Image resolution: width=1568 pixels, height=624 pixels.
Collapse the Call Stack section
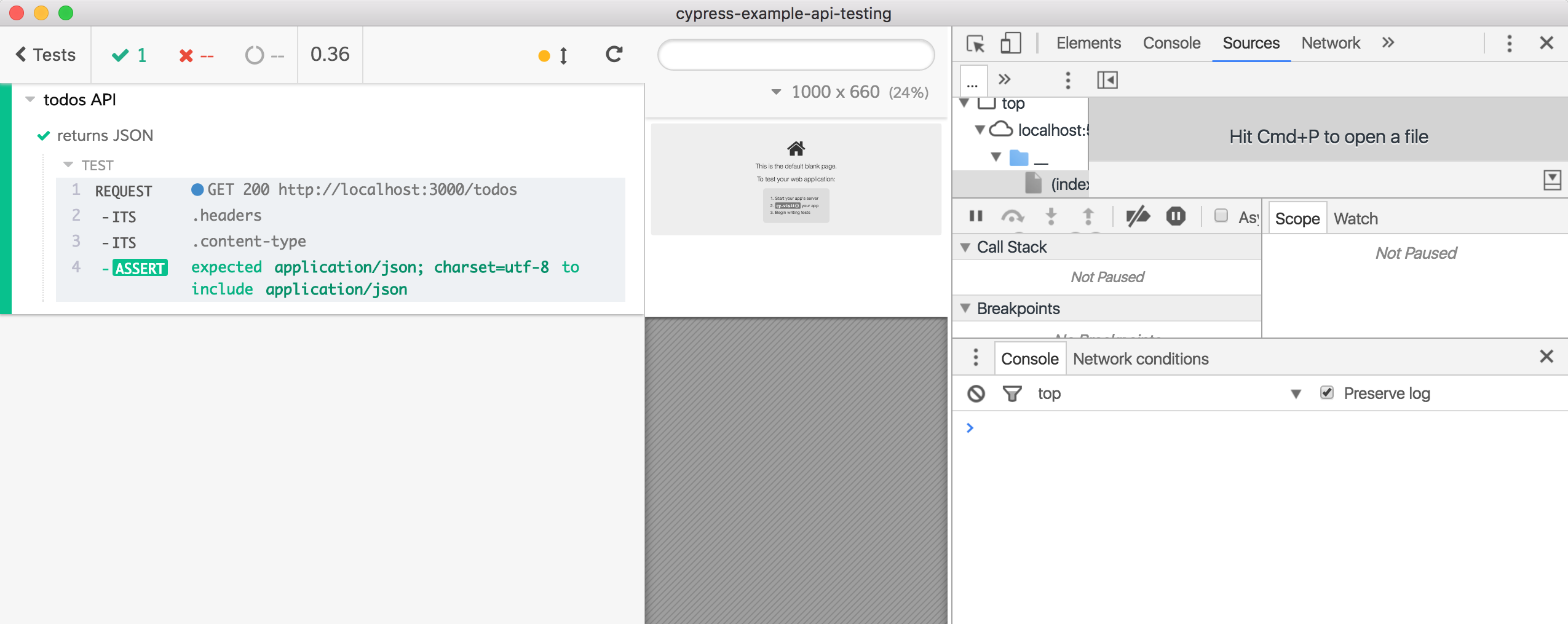tap(966, 247)
